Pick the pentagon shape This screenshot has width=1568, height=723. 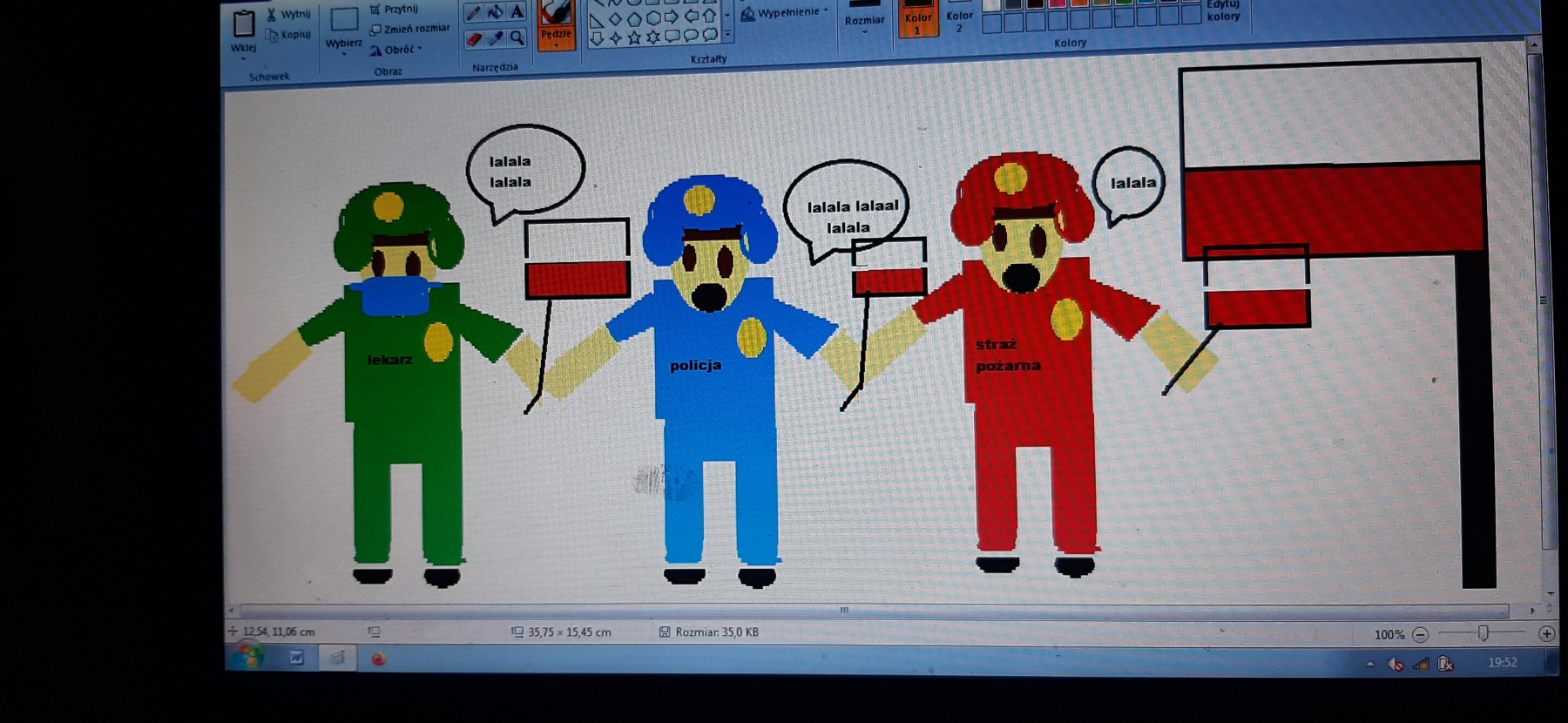(x=634, y=17)
